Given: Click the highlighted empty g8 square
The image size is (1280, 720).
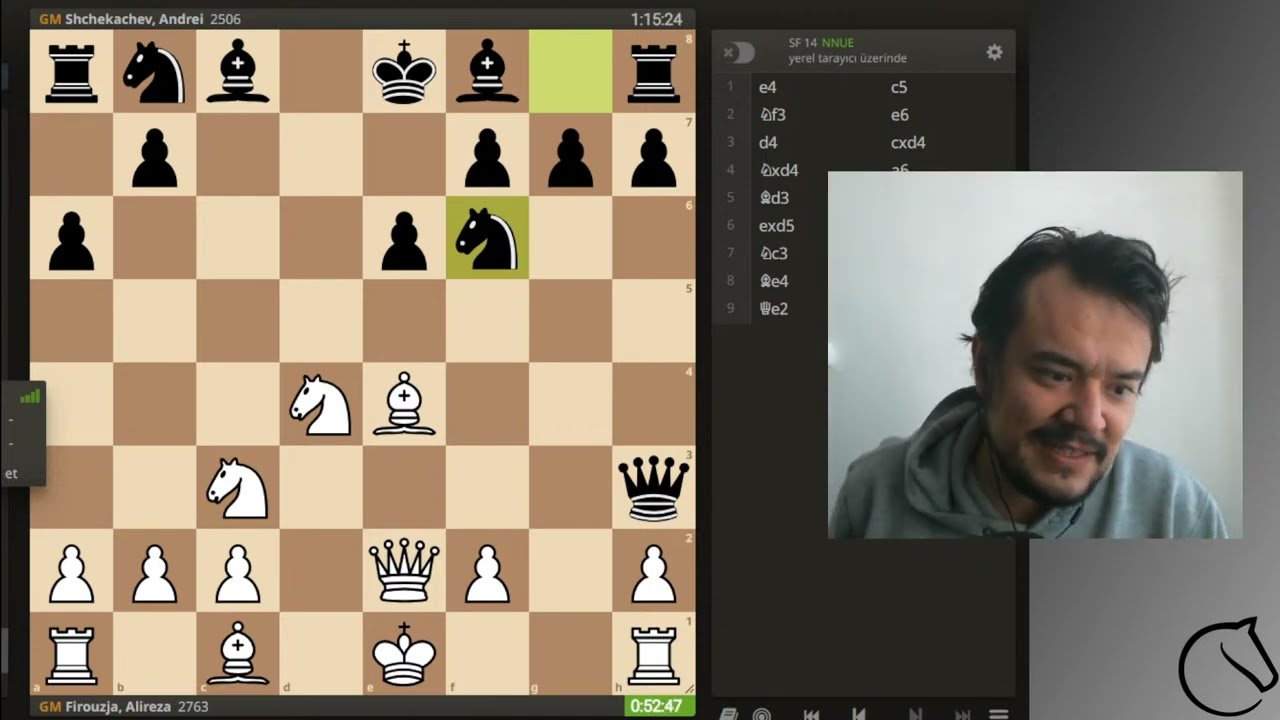Looking at the screenshot, I should (x=570, y=72).
